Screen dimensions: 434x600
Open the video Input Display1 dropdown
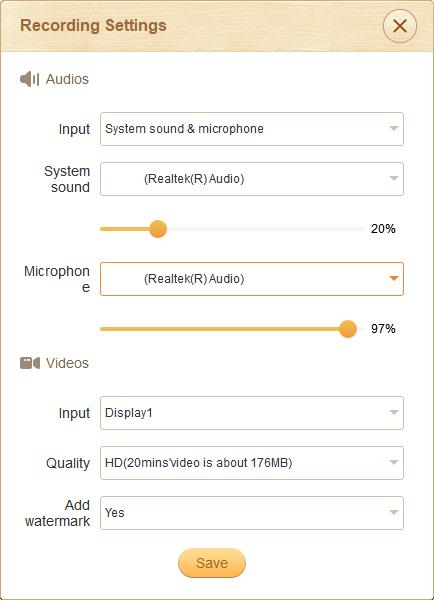[x=252, y=413]
